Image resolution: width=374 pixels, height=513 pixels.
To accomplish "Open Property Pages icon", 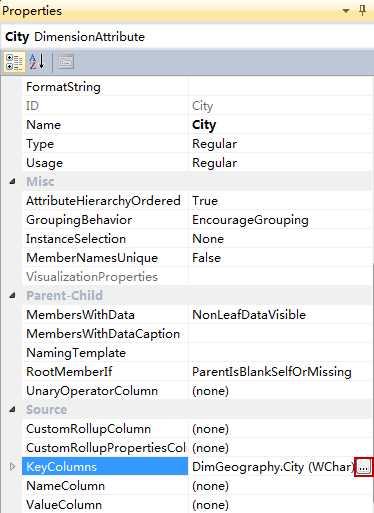I will (65, 62).
